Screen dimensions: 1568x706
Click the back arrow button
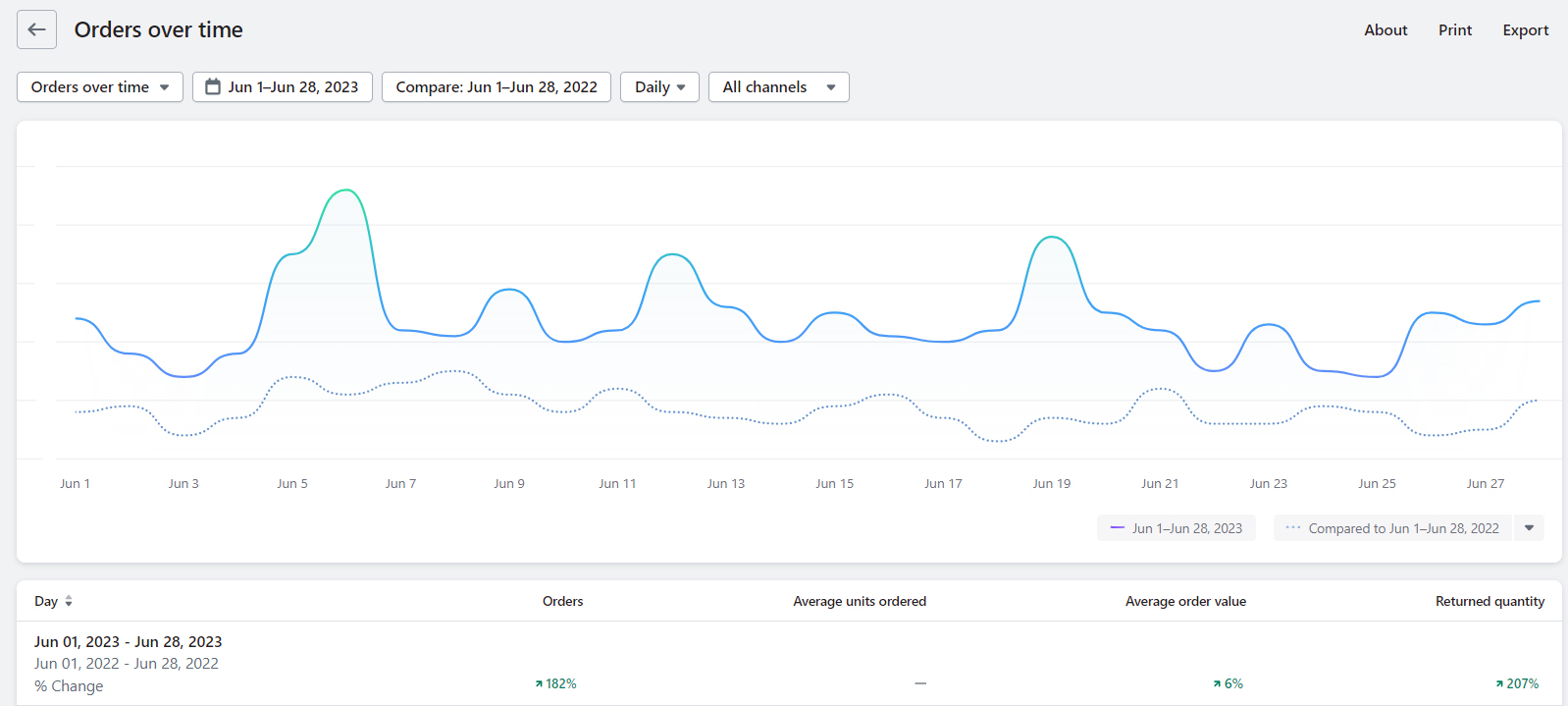[x=36, y=29]
